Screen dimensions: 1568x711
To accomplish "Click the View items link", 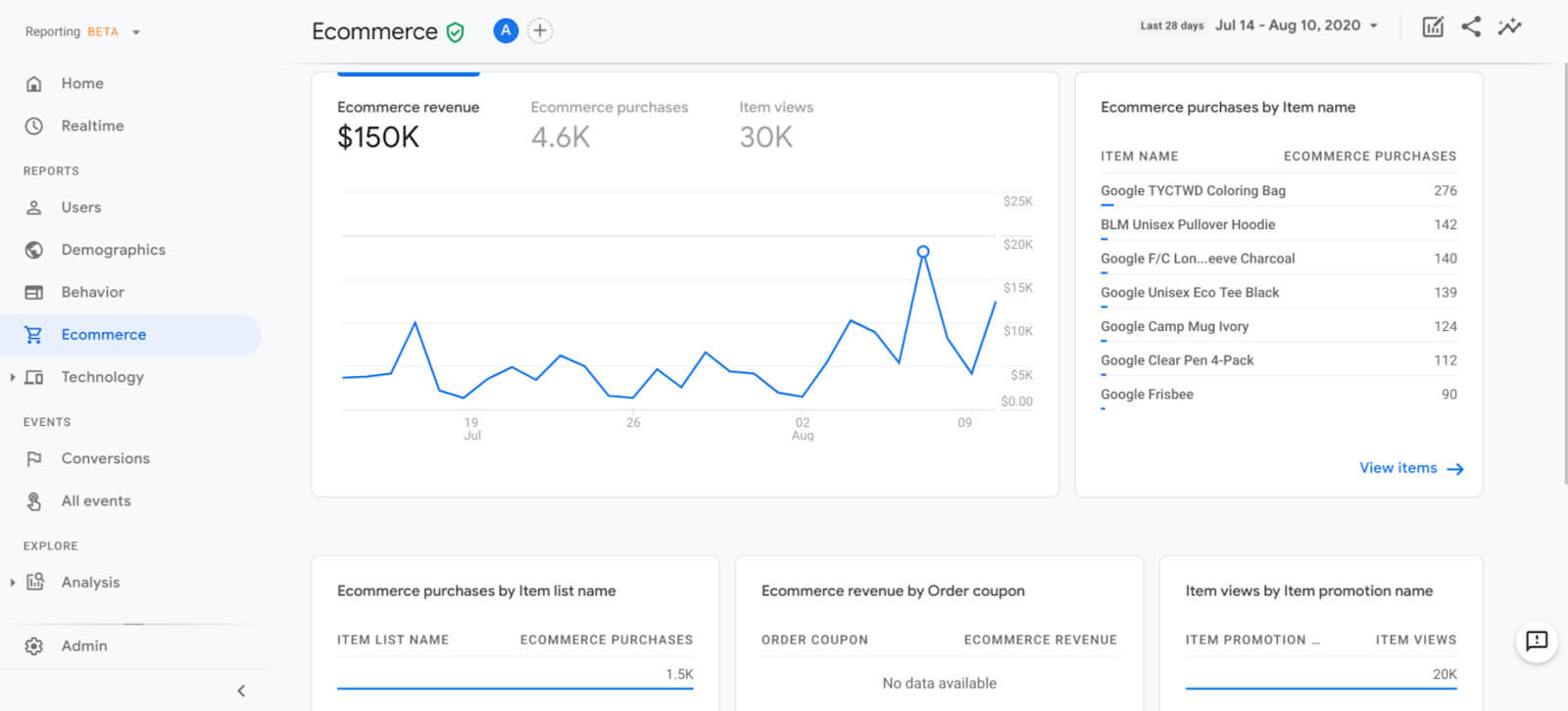I will coord(1397,468).
